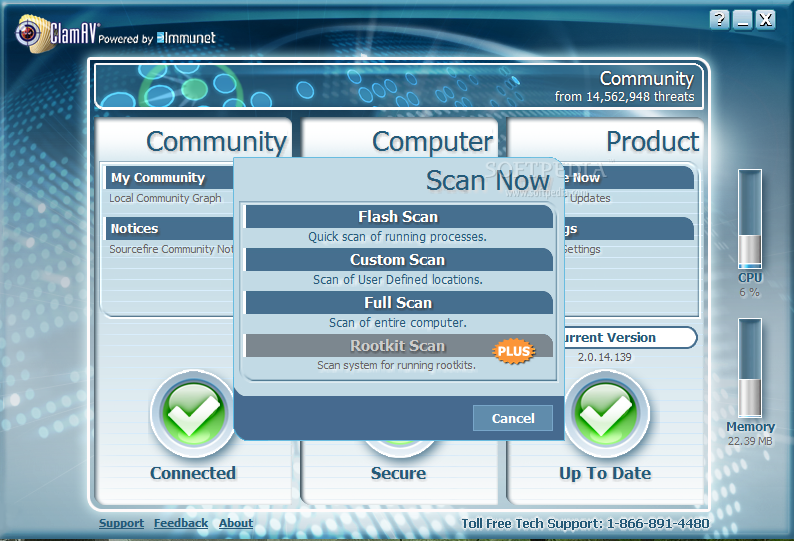
Task: Click the Community threats banner
Action: click(399, 86)
